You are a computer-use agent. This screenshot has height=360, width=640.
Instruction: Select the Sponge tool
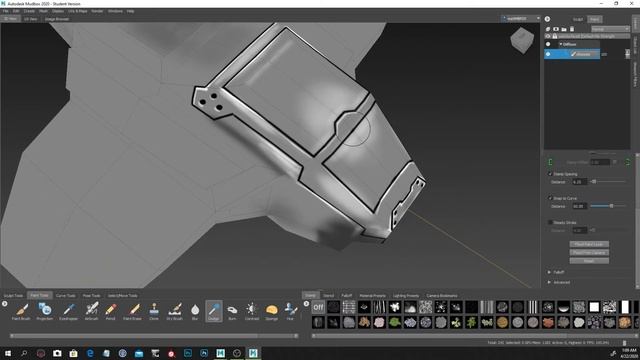[271, 311]
